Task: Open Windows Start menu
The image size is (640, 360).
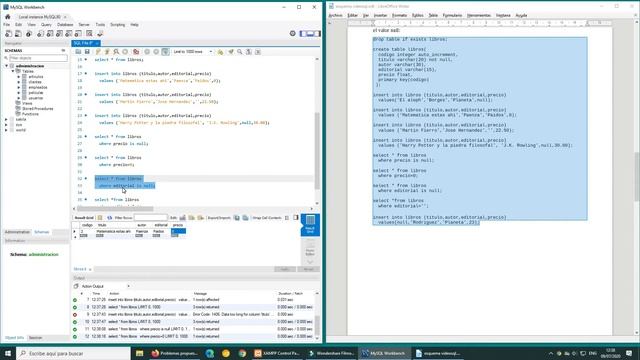Action: pos(7,353)
